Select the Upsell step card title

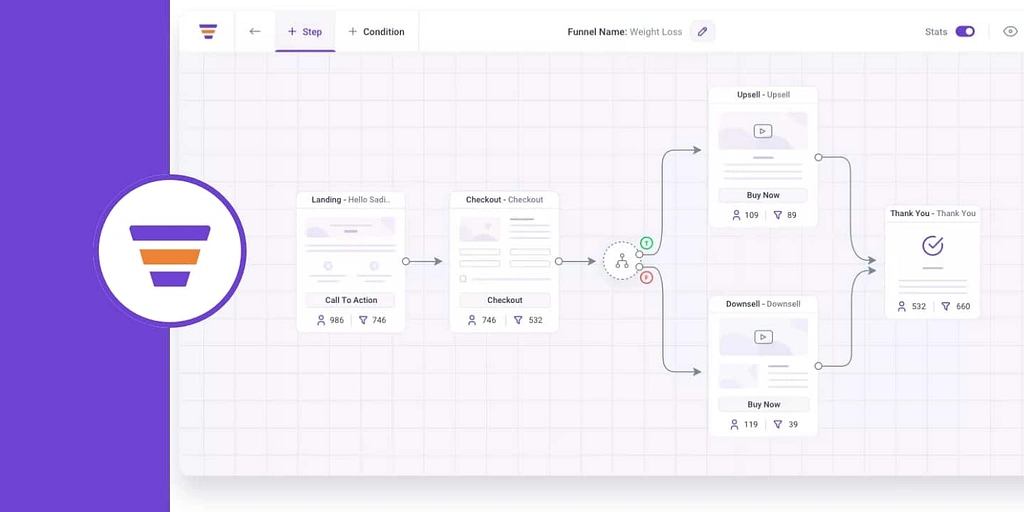(763, 95)
